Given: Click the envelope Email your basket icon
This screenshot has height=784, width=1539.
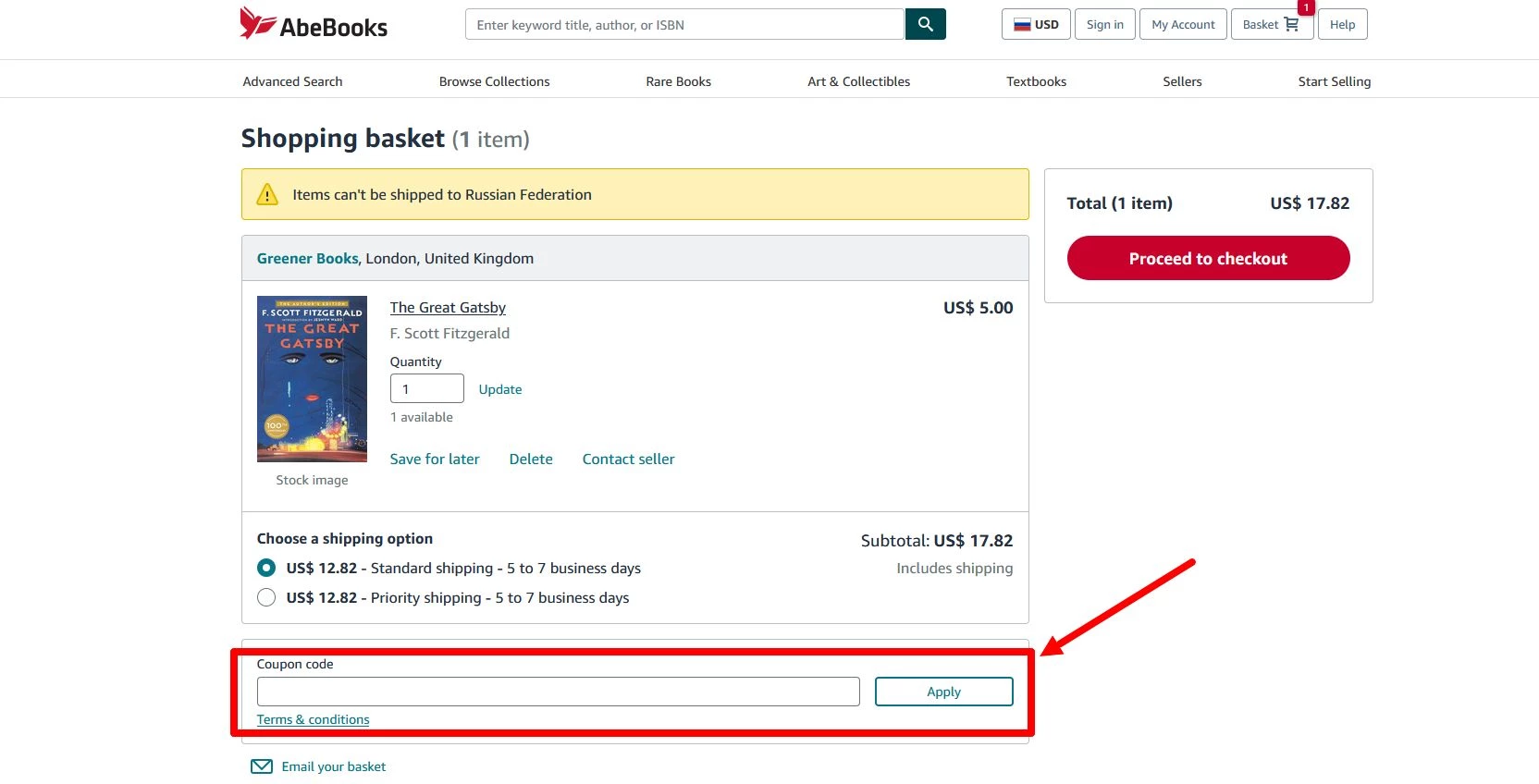Looking at the screenshot, I should coord(262,766).
